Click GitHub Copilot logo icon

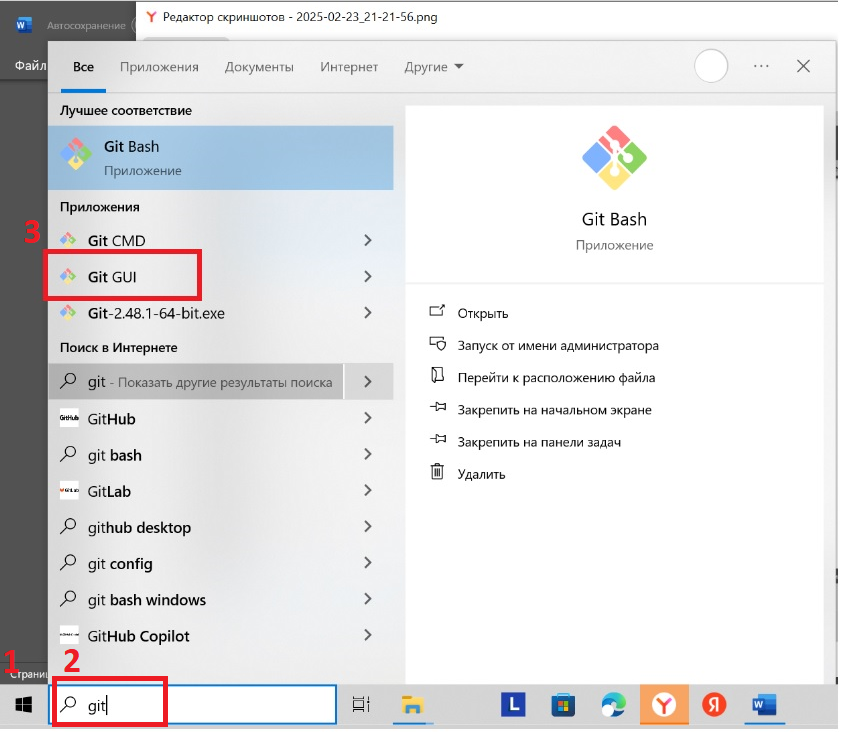69,635
